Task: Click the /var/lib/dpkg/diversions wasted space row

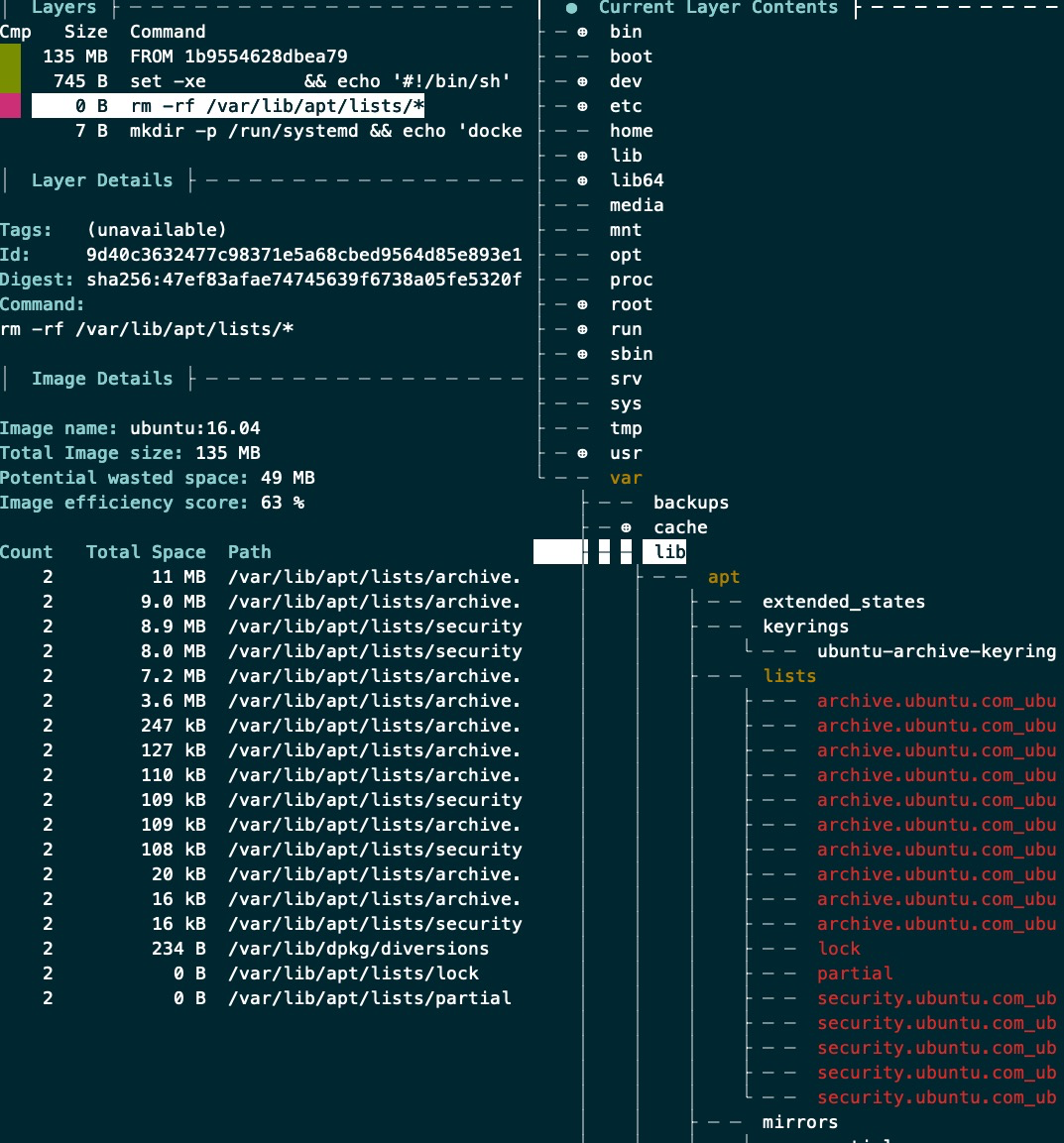Action: (x=358, y=949)
